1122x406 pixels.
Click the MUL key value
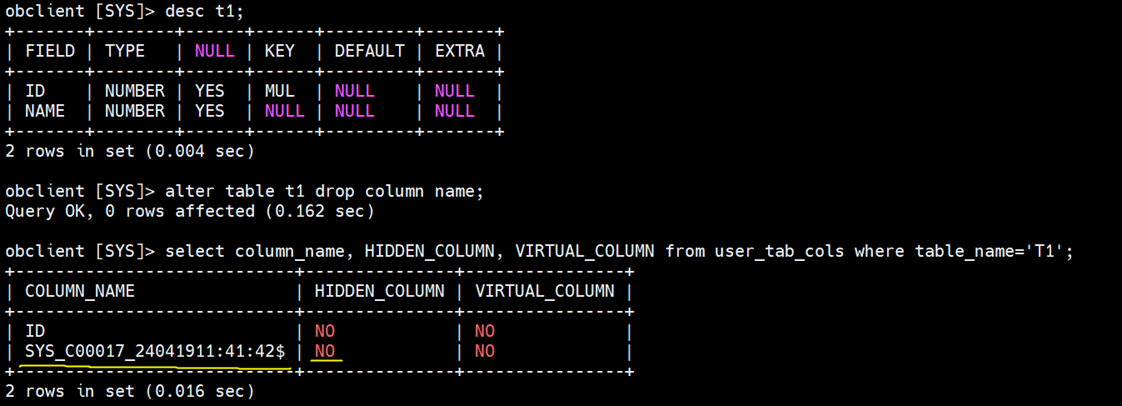(279, 91)
